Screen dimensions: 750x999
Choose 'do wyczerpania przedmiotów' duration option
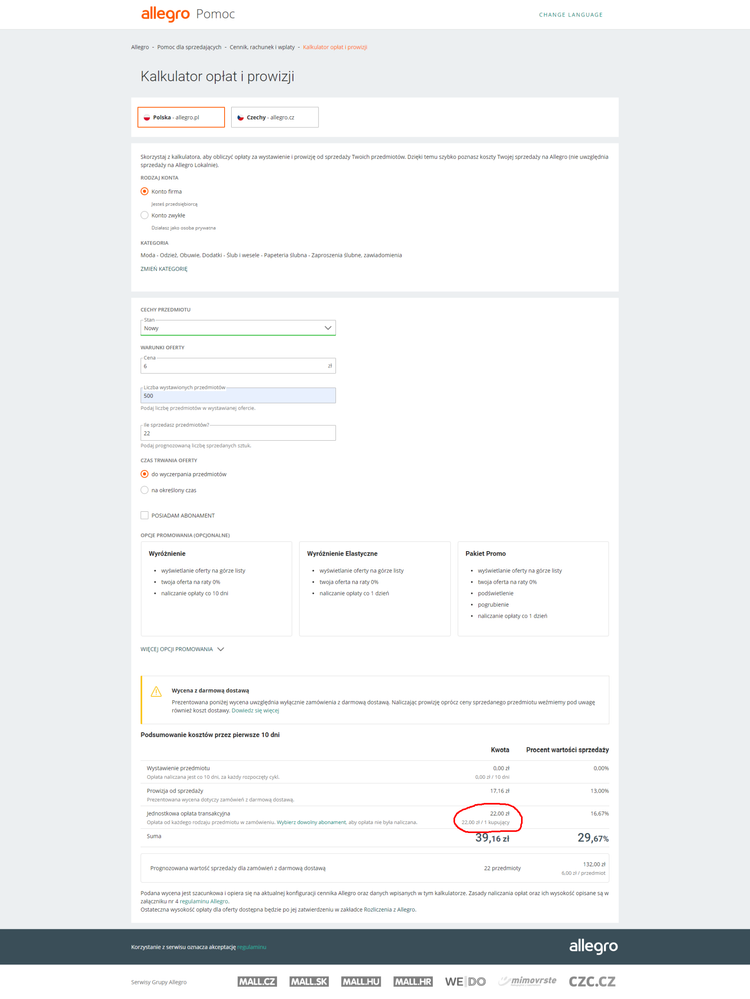pos(145,474)
